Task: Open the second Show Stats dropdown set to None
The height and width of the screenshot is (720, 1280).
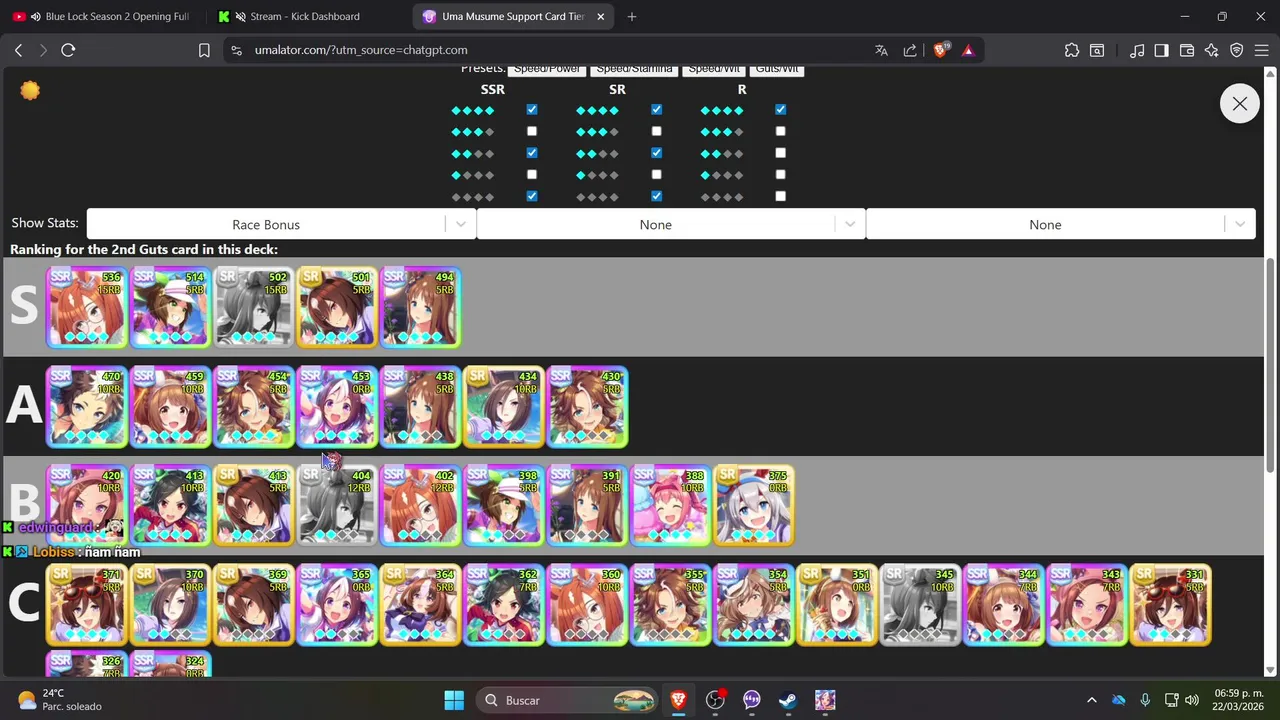Action: [671, 225]
